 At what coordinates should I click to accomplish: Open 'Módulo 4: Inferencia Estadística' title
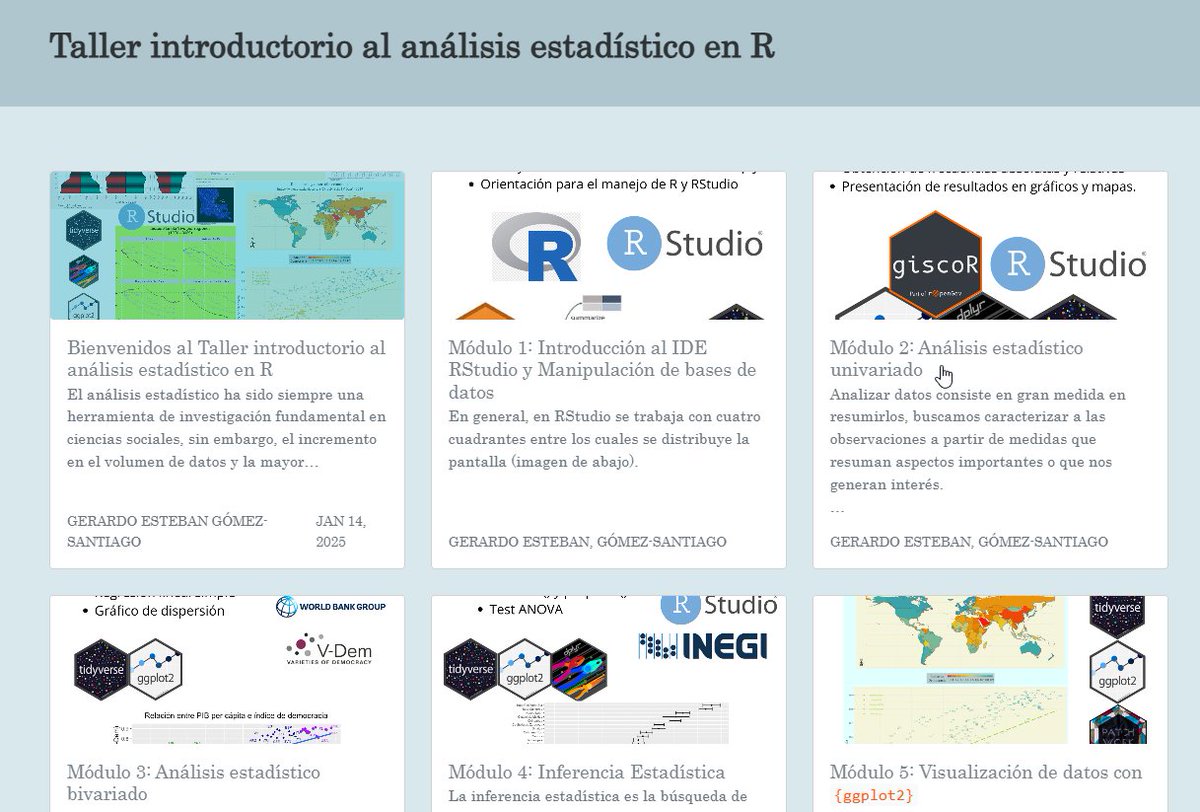(587, 772)
